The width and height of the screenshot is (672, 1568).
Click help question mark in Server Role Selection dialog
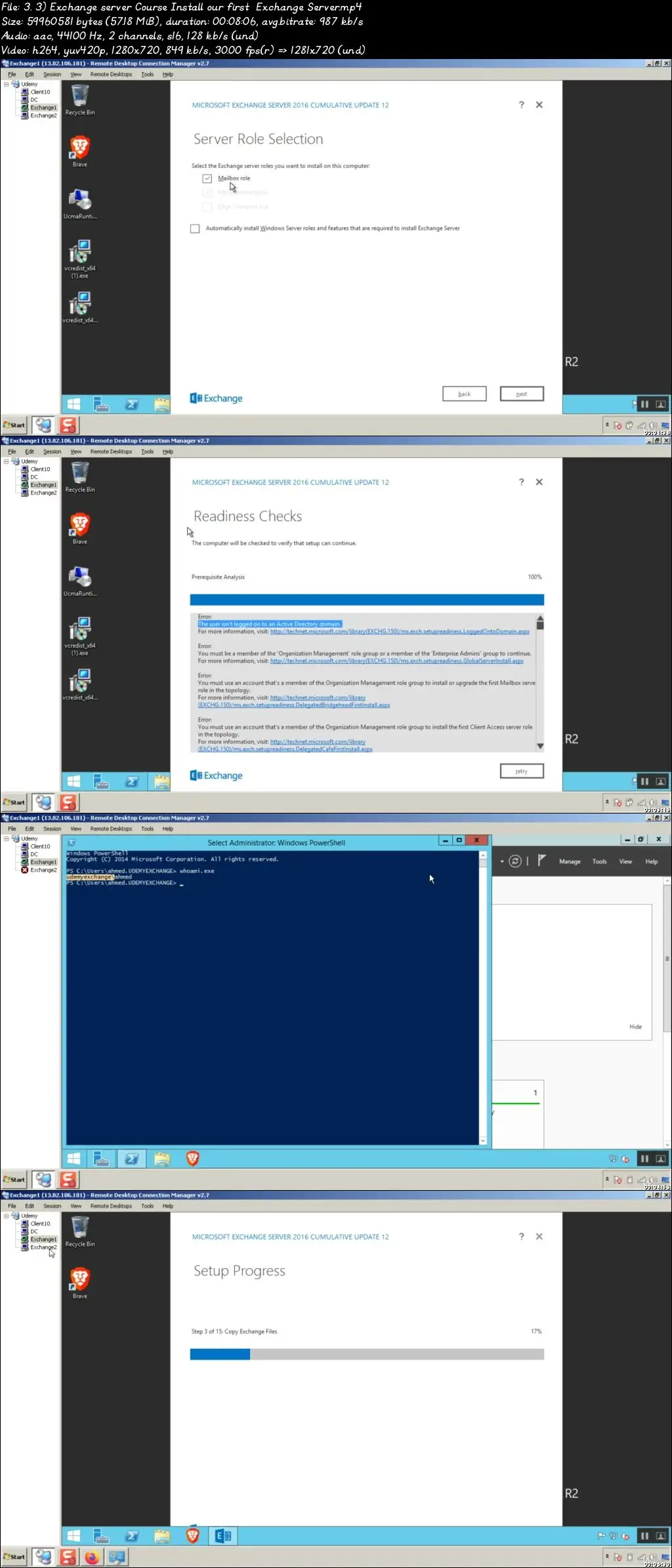(x=522, y=105)
